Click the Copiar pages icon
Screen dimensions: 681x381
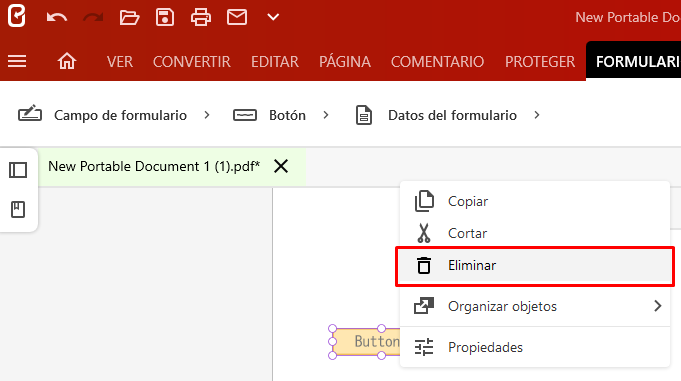pyautogui.click(x=424, y=201)
